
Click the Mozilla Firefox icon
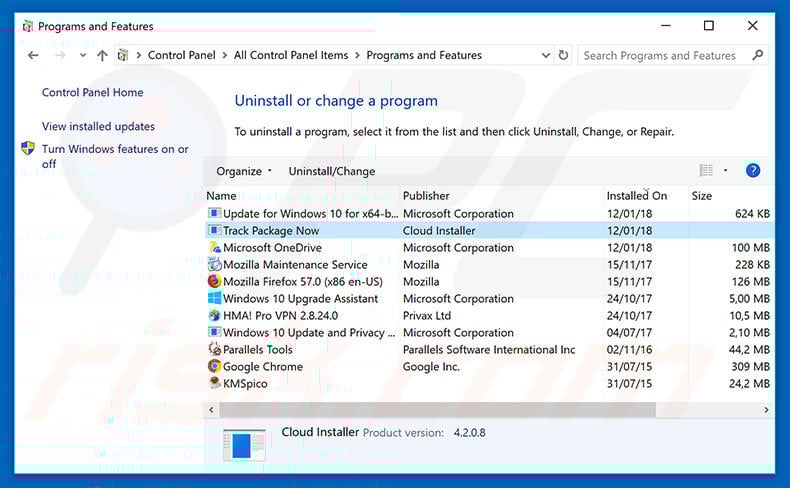click(215, 281)
